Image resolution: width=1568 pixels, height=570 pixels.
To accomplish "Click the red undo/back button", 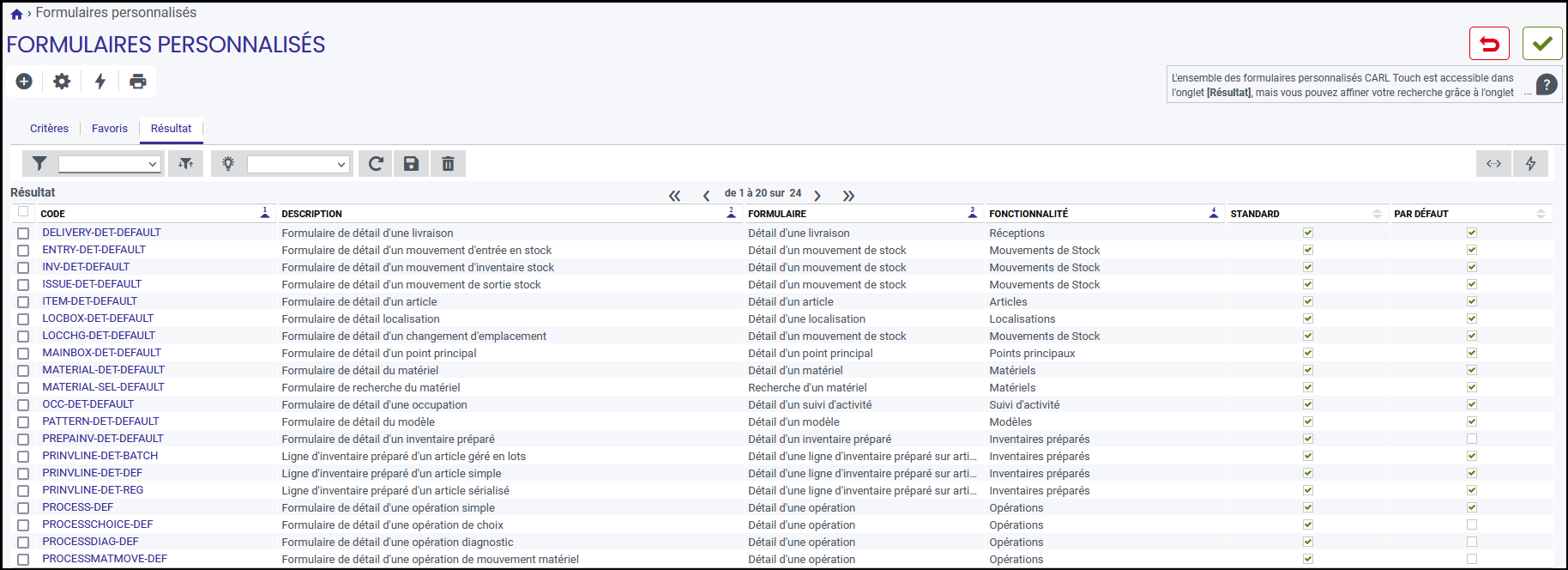I will point(1489,44).
